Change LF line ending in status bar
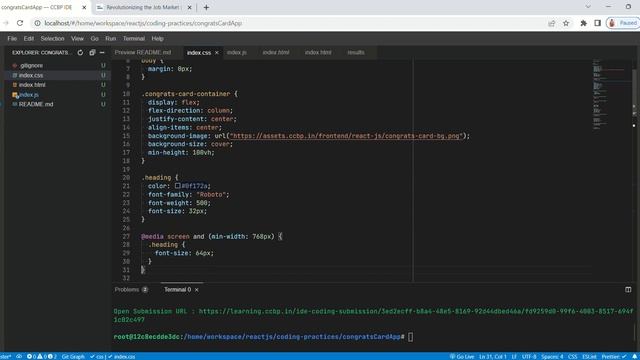This screenshot has width=640, height=360. tap(514, 356)
